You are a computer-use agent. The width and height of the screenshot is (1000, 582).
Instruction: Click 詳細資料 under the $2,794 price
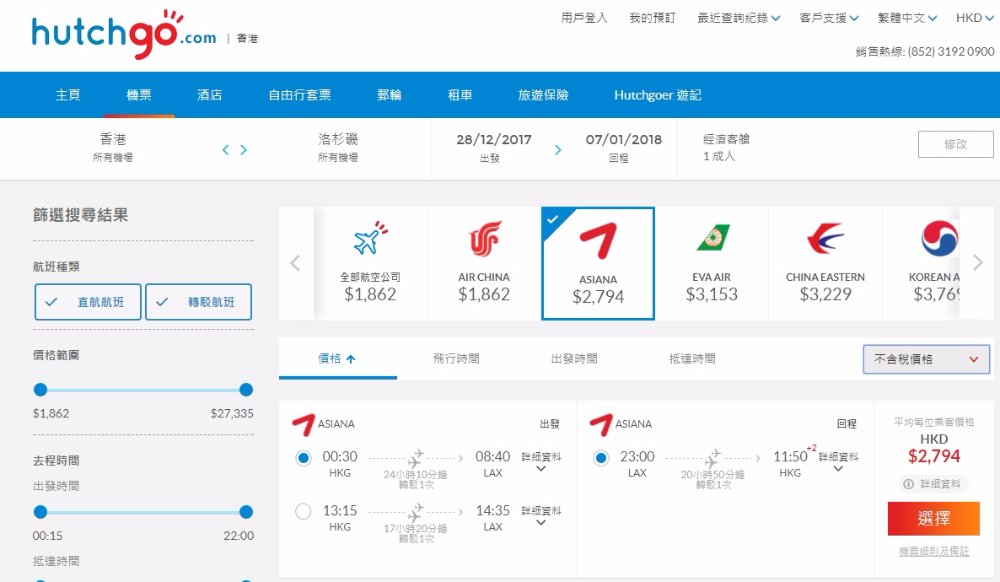[940, 484]
